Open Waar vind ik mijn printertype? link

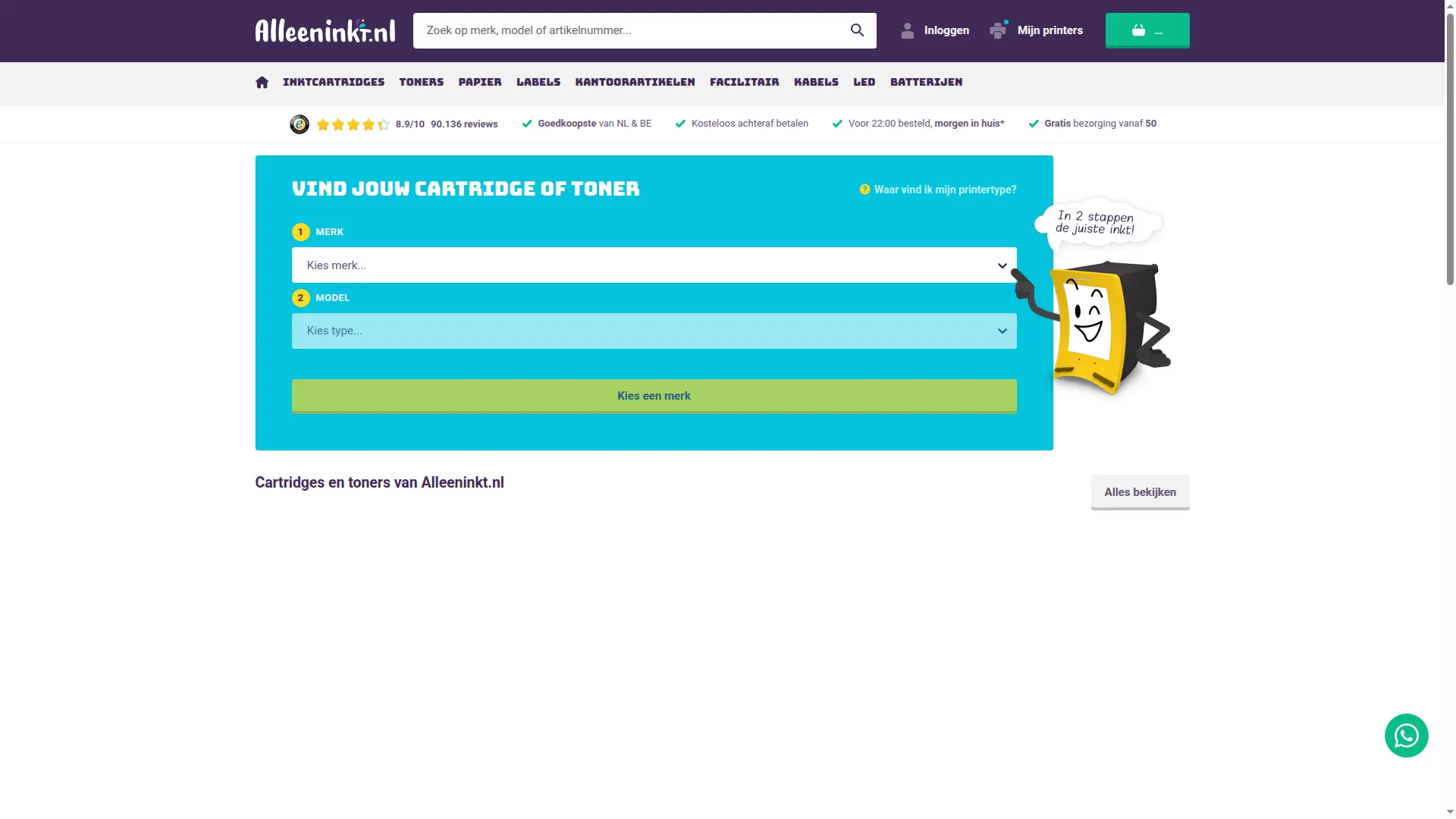[x=945, y=190]
